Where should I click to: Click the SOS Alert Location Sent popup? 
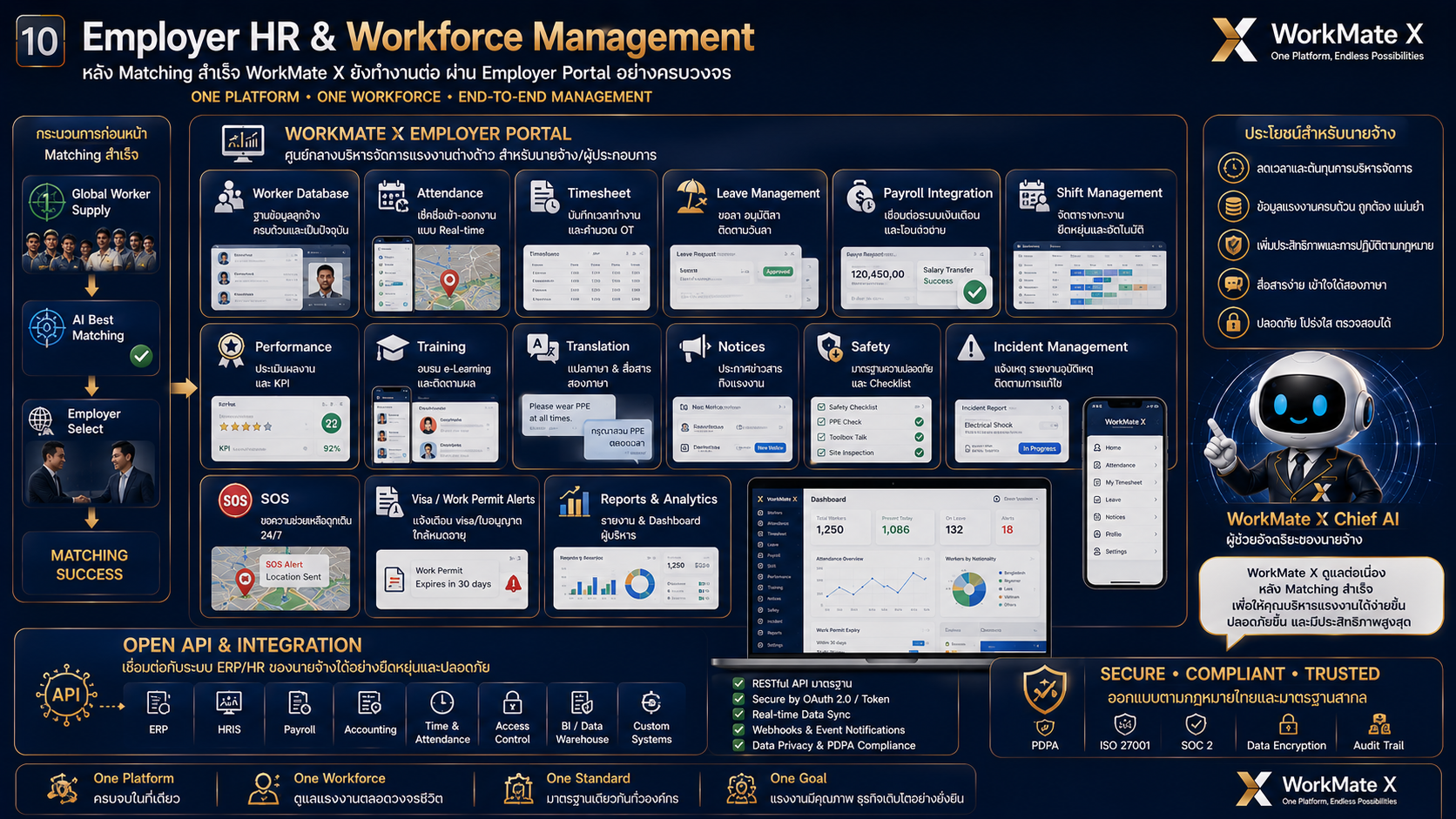293,571
